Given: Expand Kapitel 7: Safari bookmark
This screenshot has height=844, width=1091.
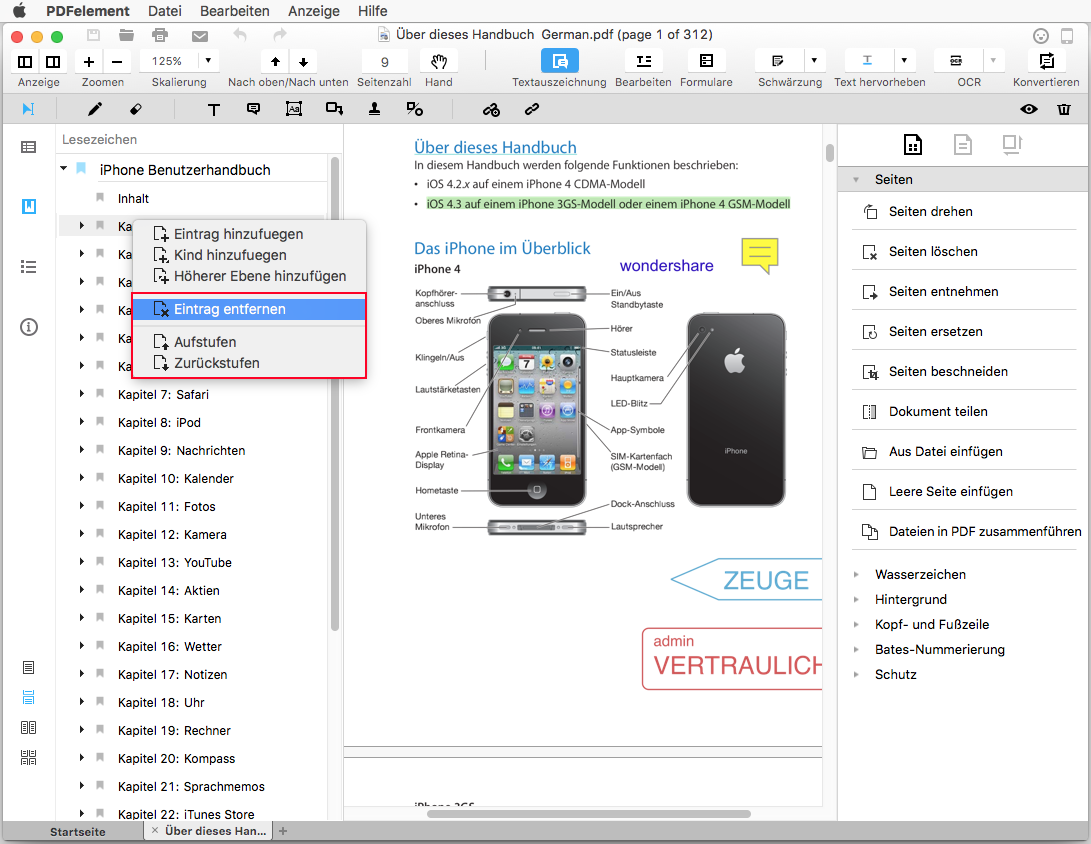Looking at the screenshot, I should [81, 394].
